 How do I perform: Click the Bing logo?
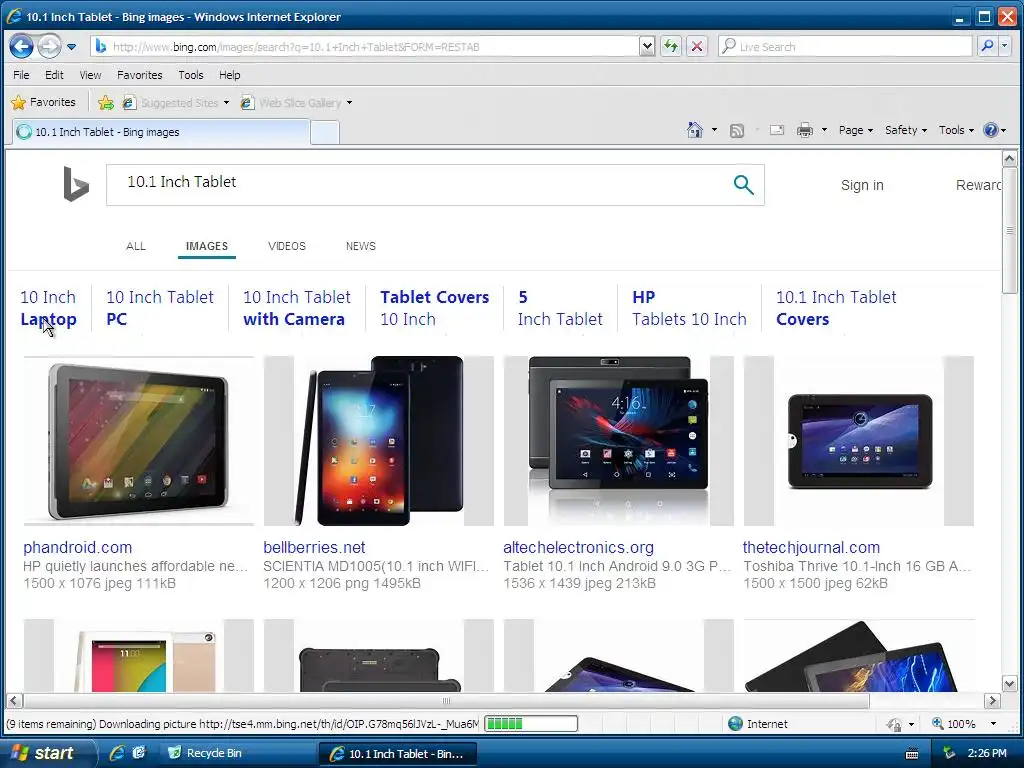point(76,184)
